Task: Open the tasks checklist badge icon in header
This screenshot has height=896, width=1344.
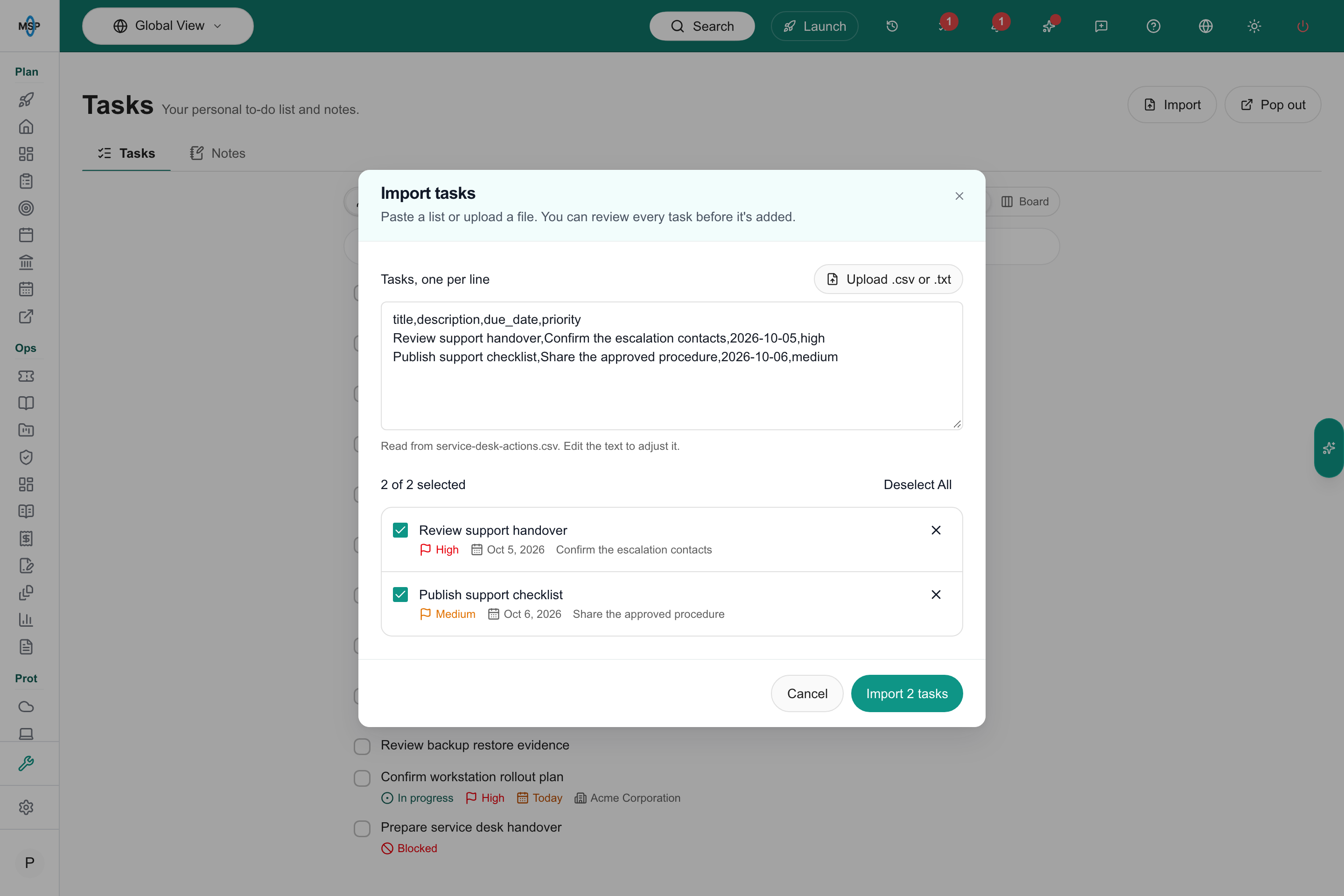Action: tap(945, 26)
